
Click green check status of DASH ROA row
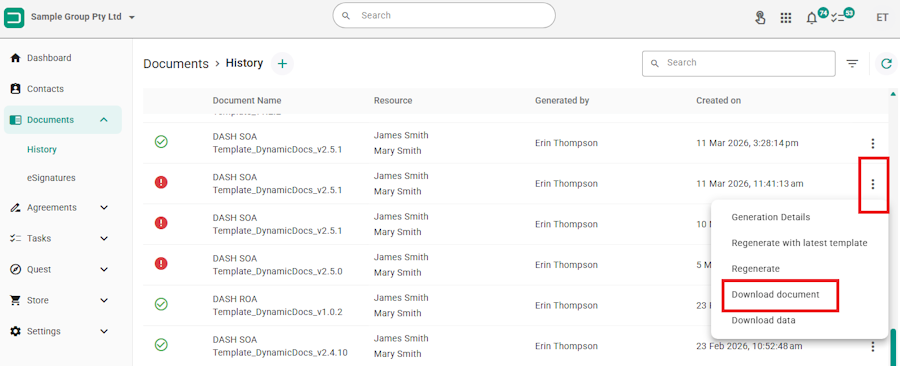click(x=161, y=304)
